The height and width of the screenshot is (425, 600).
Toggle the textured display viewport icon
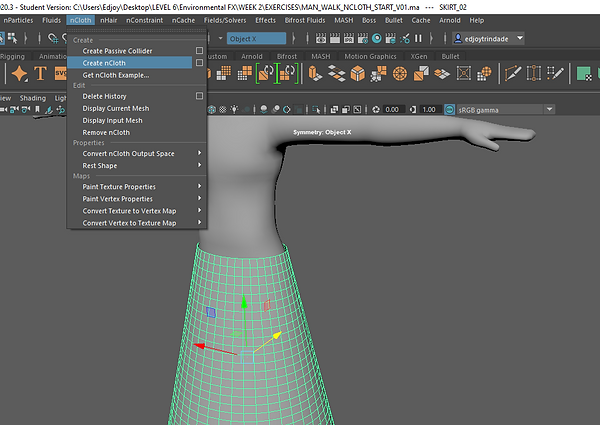click(x=223, y=110)
